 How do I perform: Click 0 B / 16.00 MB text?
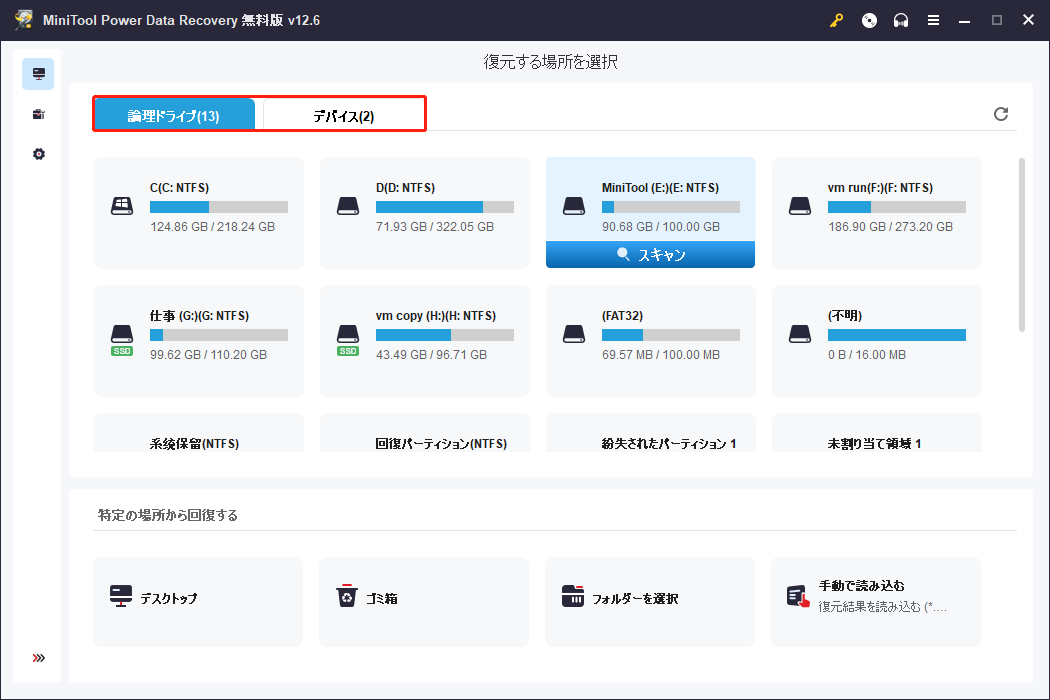pos(867,354)
